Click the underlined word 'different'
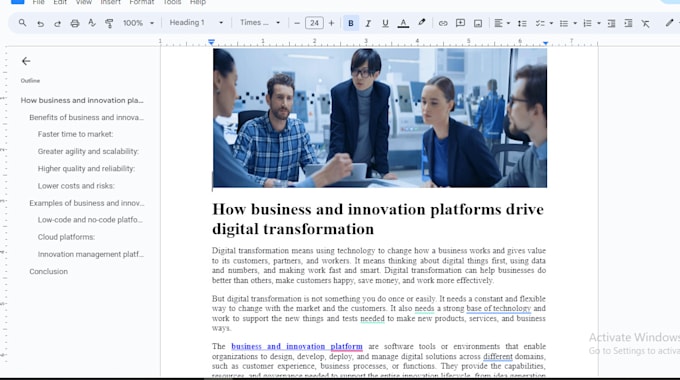The width and height of the screenshot is (680, 380). [498, 356]
